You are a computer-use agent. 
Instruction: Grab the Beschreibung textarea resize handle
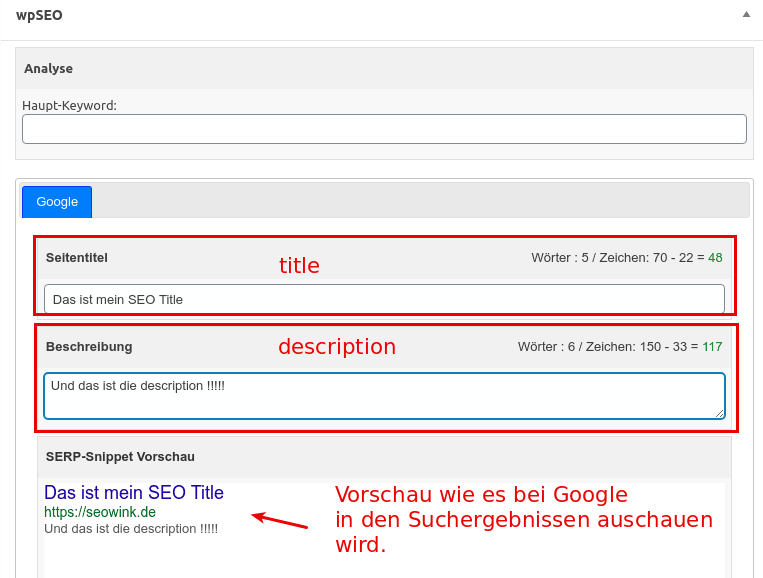click(720, 414)
